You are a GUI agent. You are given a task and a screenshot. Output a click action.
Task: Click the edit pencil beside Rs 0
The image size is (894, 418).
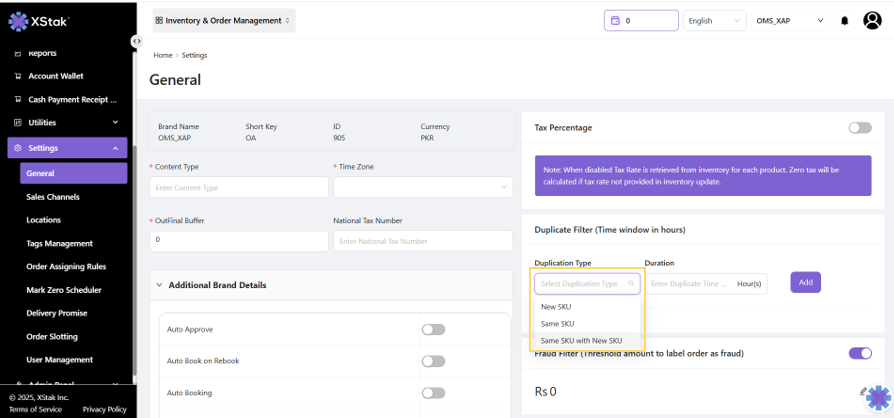coord(862,391)
